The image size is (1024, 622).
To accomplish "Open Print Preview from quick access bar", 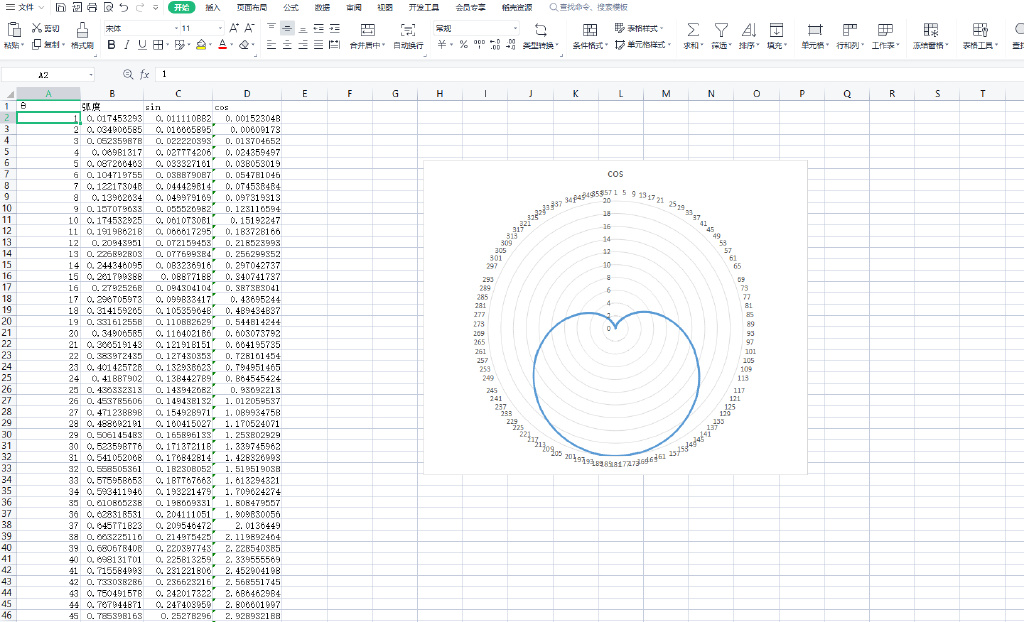I will click(108, 8).
